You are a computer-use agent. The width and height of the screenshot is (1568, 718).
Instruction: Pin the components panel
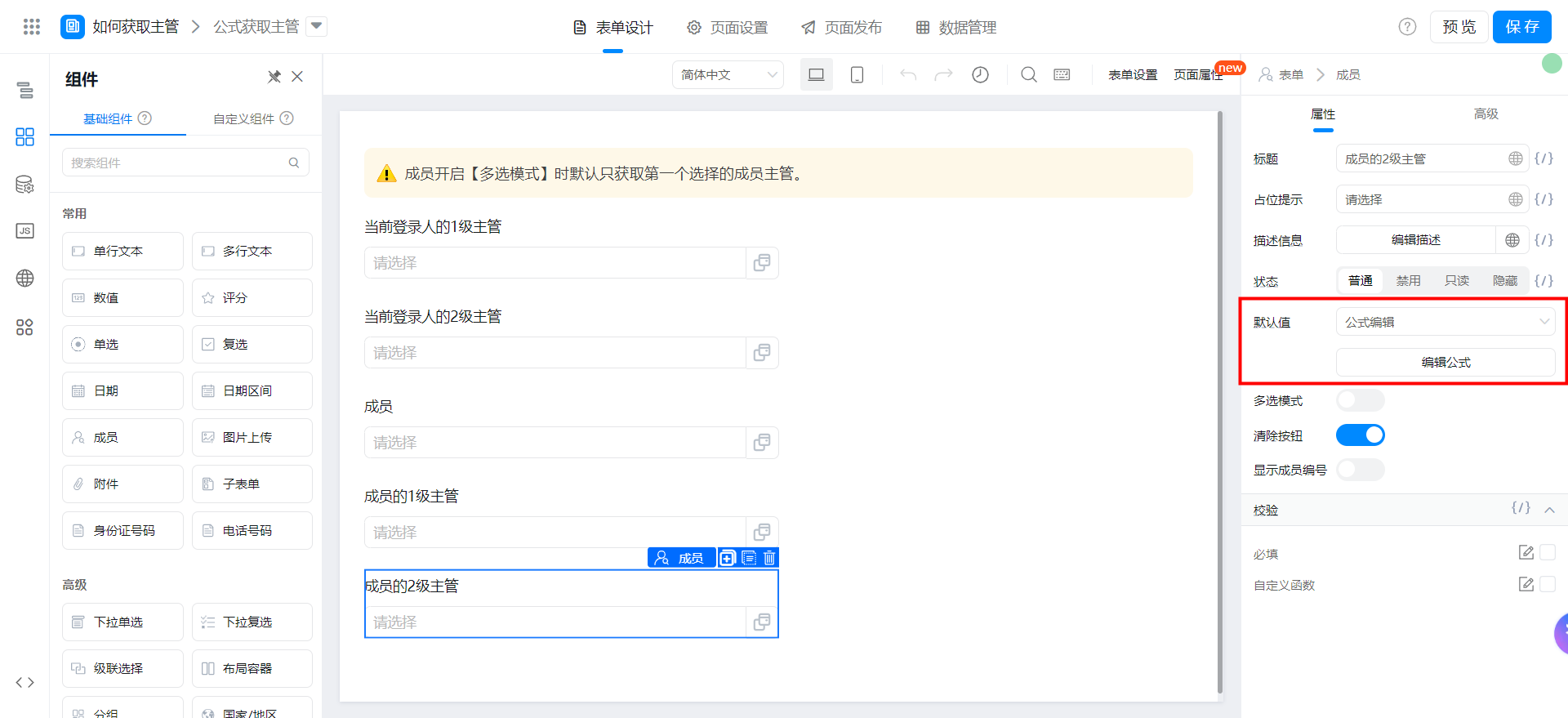coord(274,77)
